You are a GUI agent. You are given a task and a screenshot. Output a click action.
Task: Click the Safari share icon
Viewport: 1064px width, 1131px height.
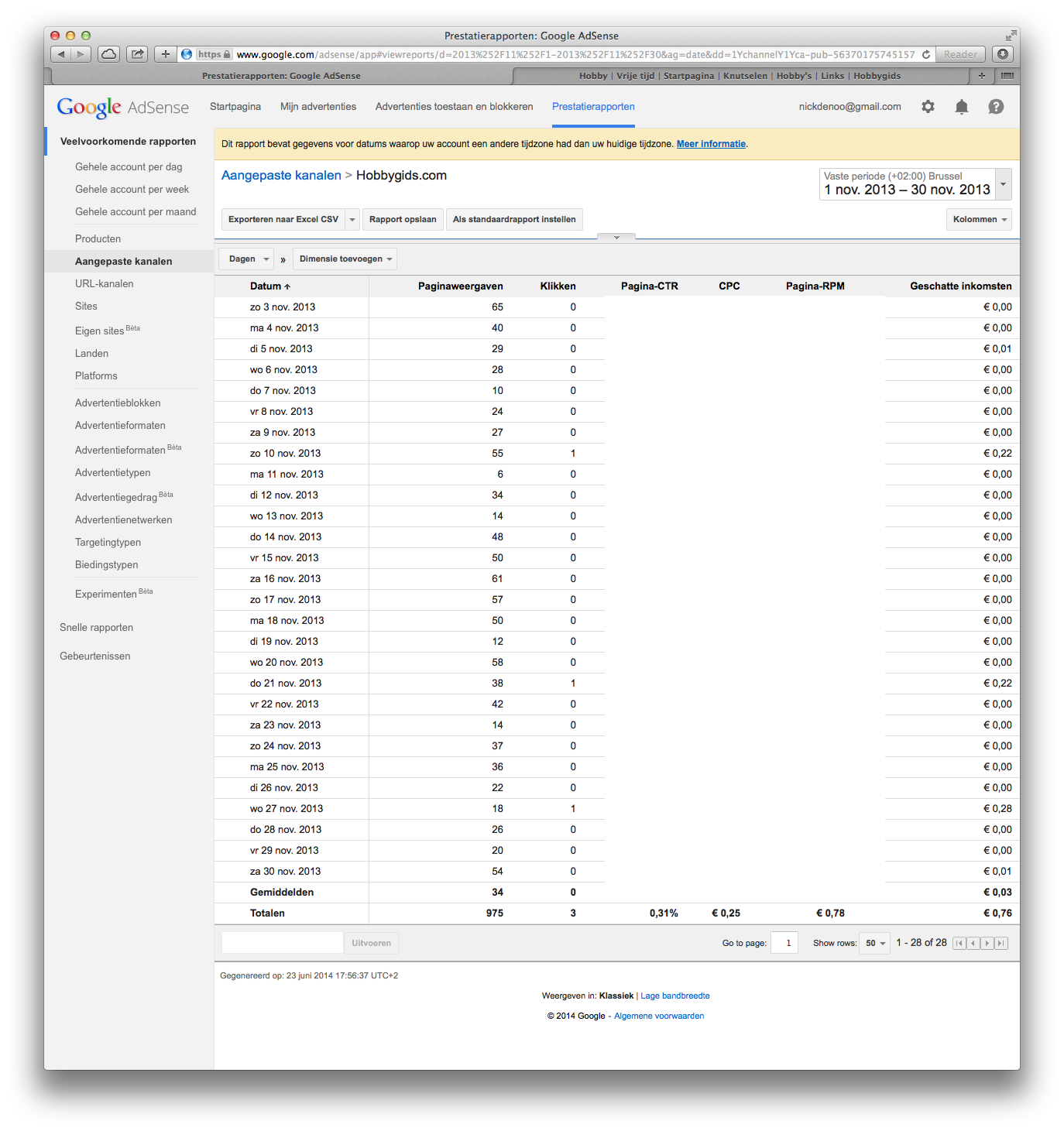tap(137, 54)
